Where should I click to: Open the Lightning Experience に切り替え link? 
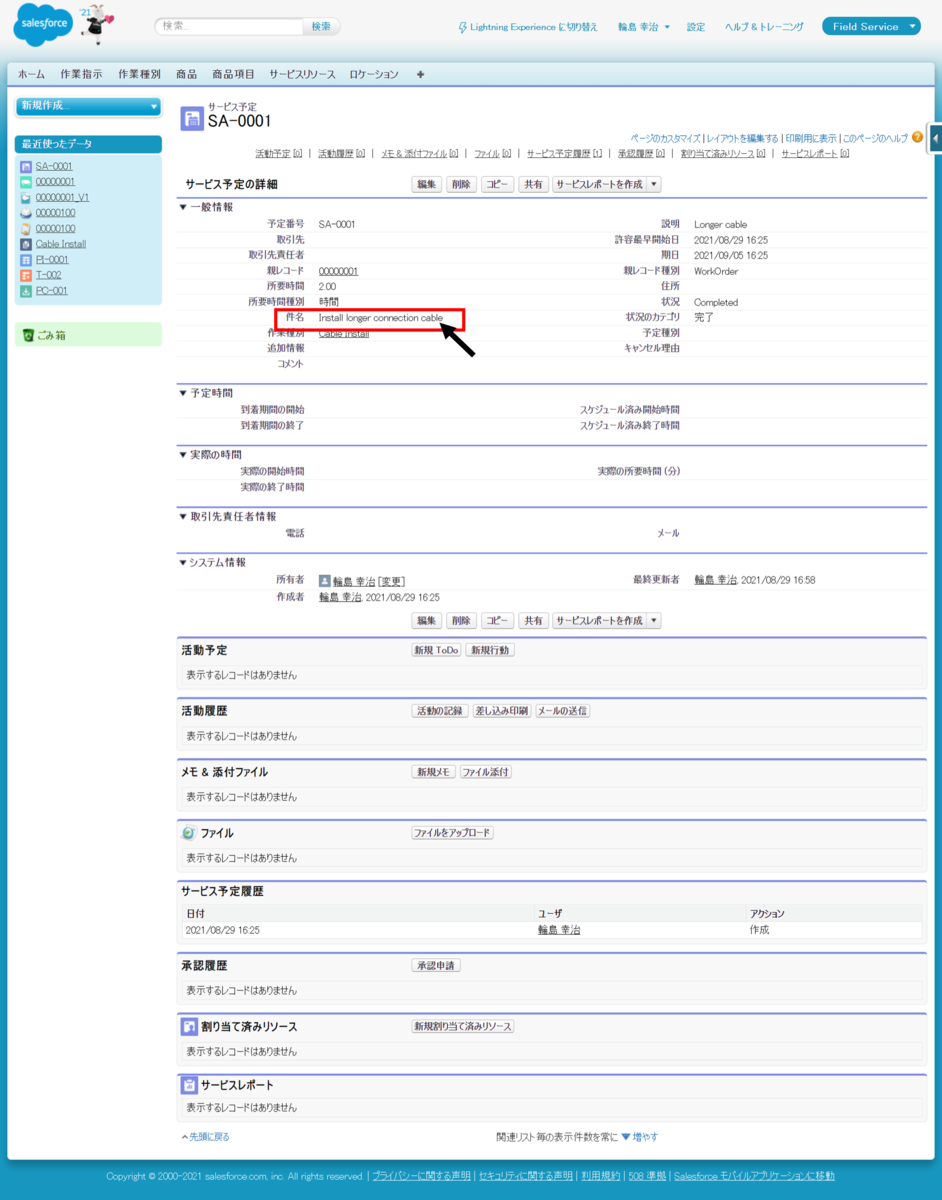click(534, 27)
